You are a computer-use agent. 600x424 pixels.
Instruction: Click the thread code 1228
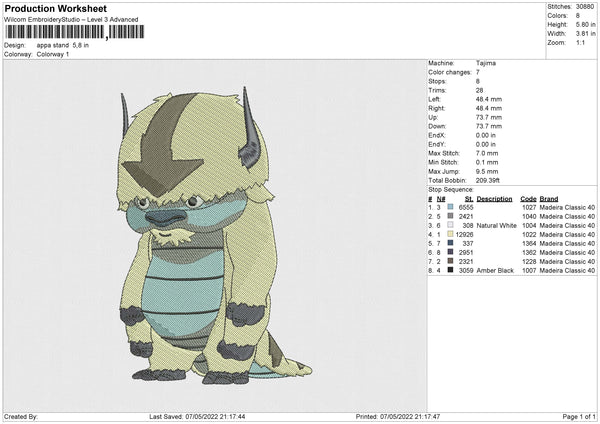point(529,261)
